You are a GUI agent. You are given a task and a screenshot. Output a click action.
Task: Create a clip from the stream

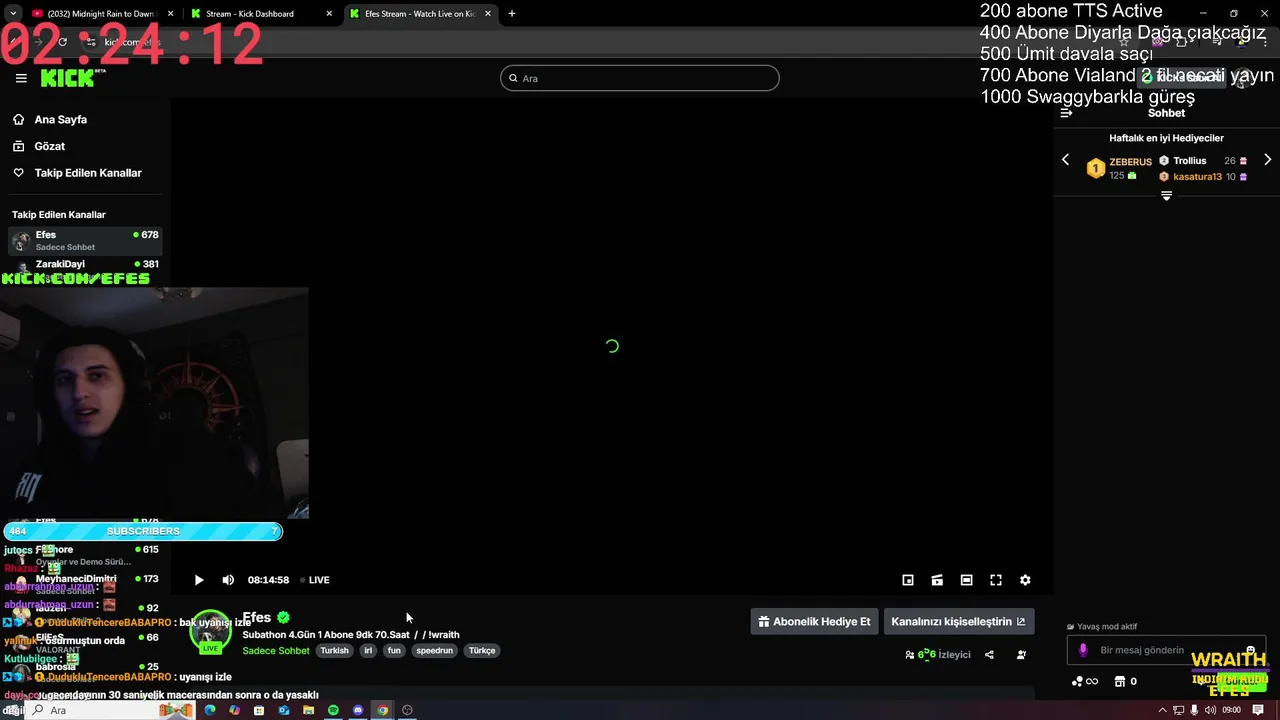(x=937, y=580)
